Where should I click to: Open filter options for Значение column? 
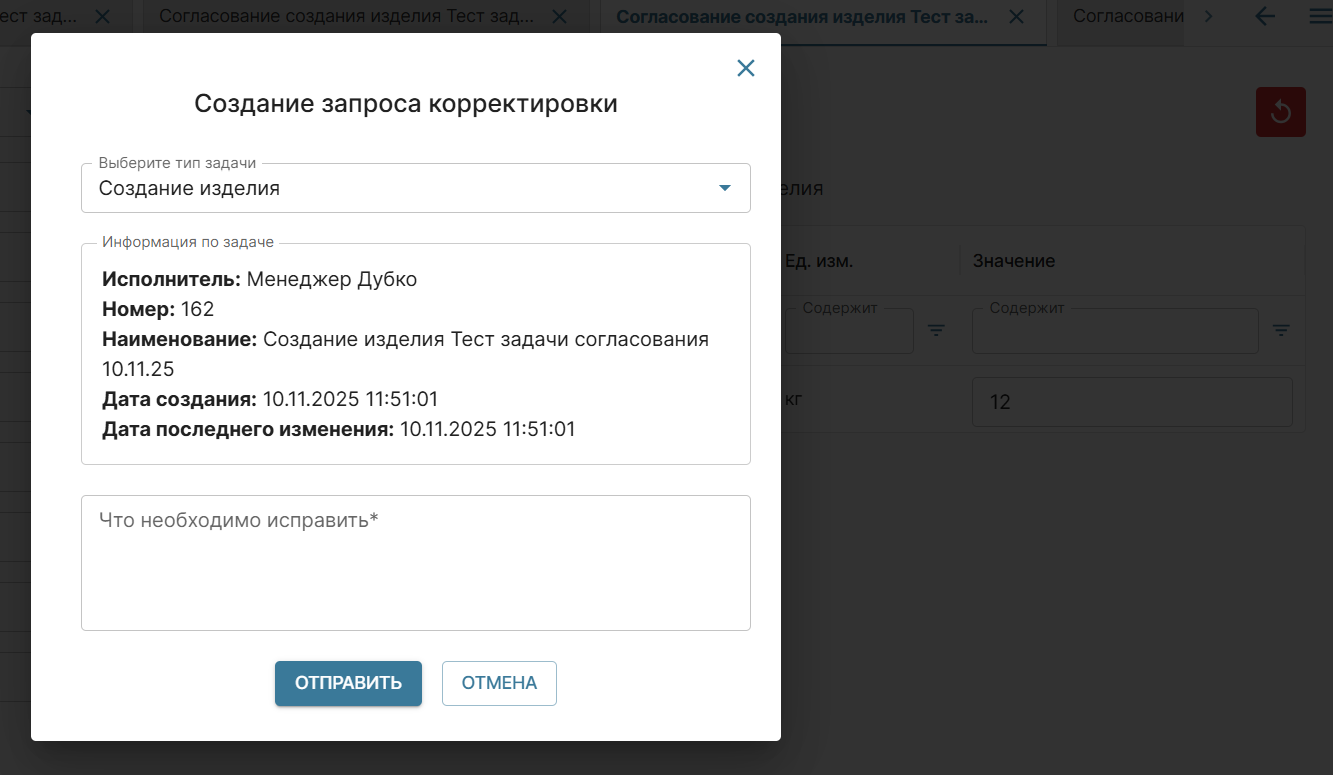[x=1280, y=330]
